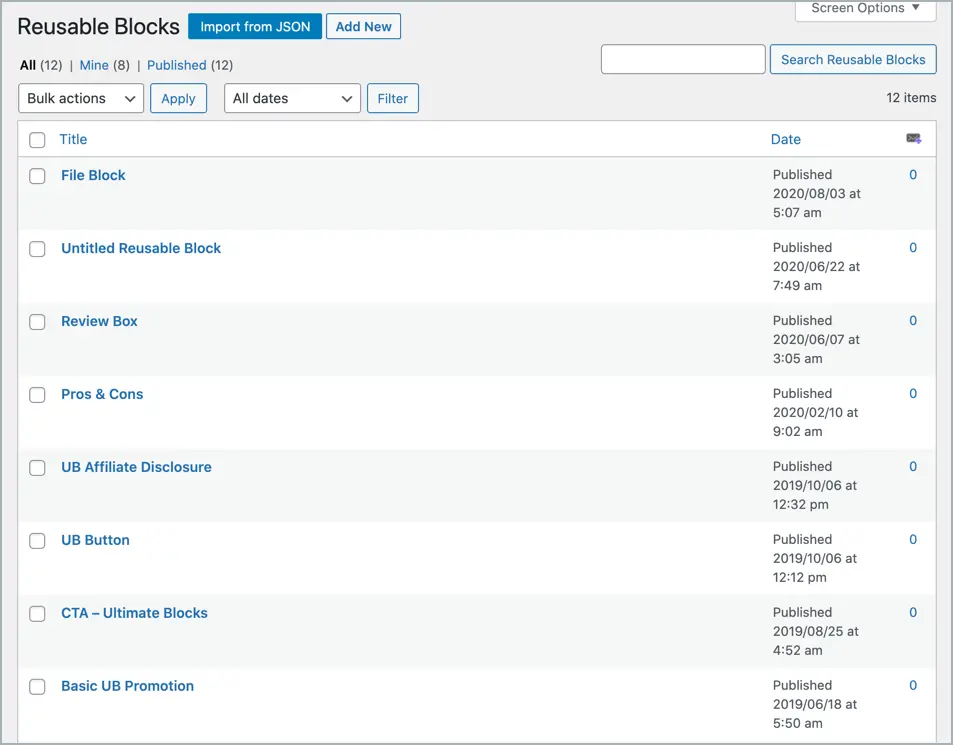The image size is (953, 745).
Task: Click the Import from JSON button
Action: coord(255,27)
